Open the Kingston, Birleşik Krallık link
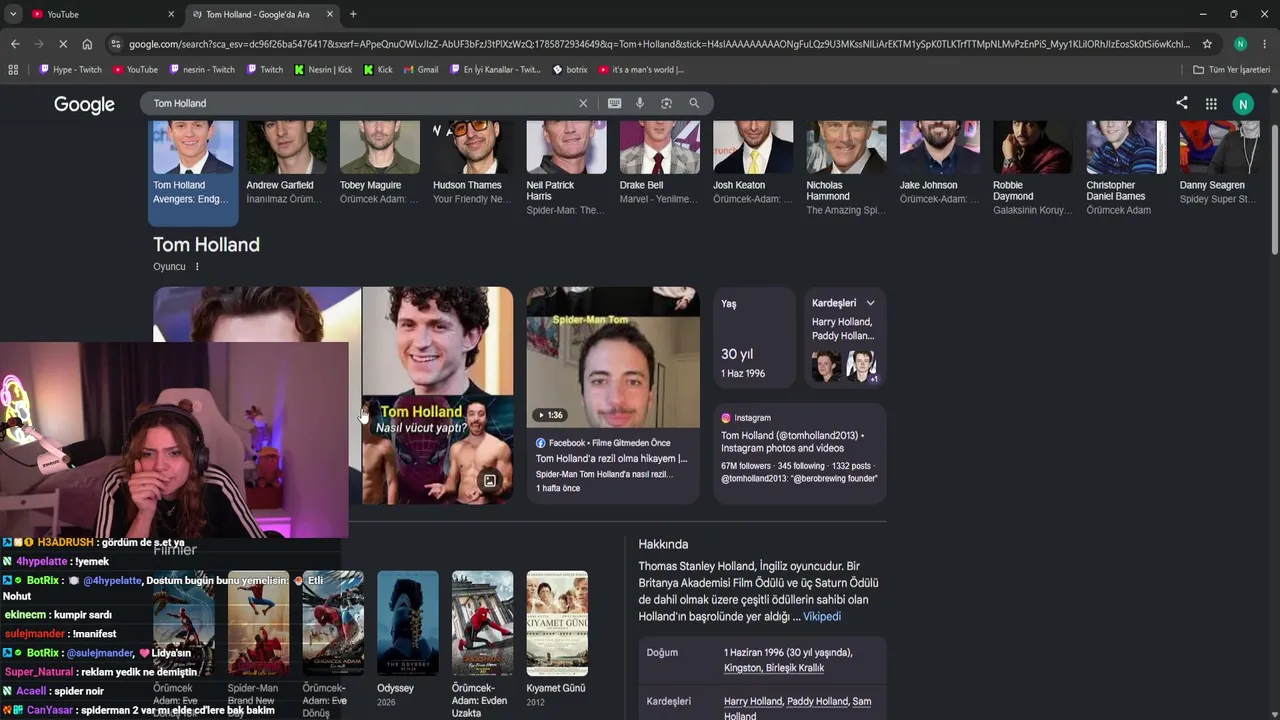The height and width of the screenshot is (720, 1280). [774, 668]
